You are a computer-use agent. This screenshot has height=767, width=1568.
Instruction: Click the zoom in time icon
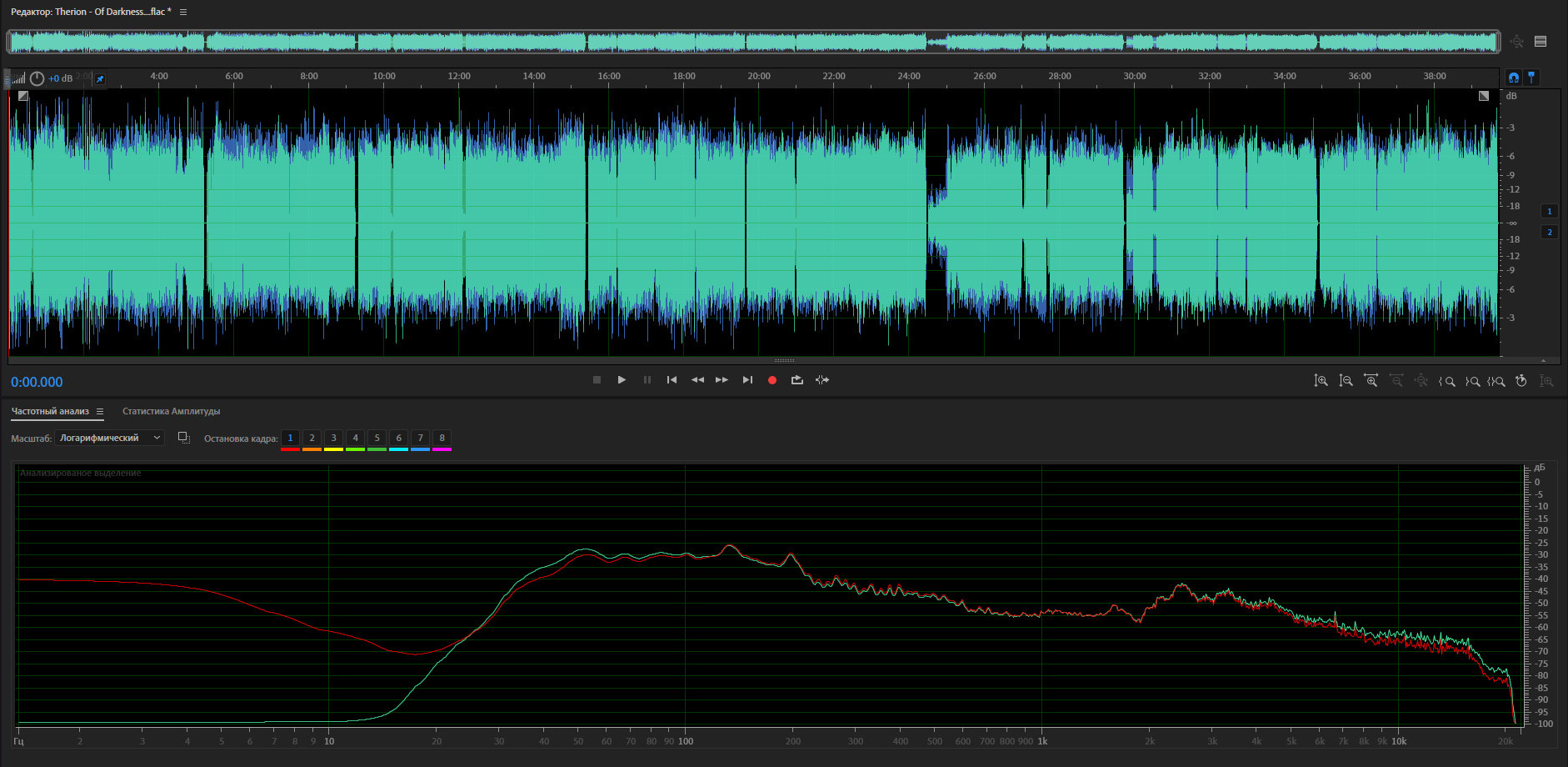[x=1371, y=381]
